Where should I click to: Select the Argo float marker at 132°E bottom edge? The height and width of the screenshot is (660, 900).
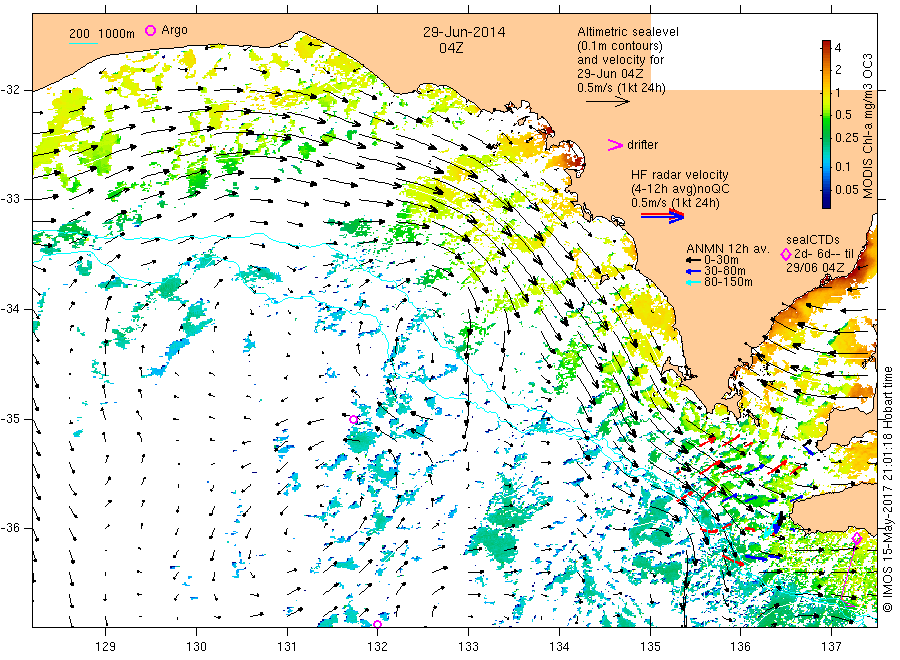click(x=377, y=624)
